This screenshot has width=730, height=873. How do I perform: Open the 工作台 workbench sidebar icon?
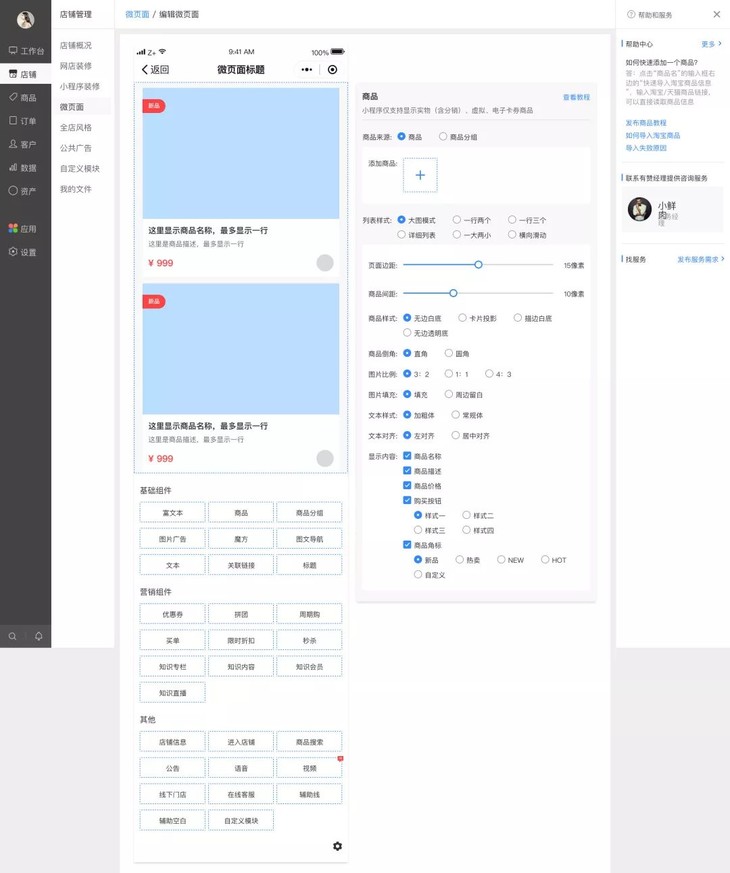(13, 51)
